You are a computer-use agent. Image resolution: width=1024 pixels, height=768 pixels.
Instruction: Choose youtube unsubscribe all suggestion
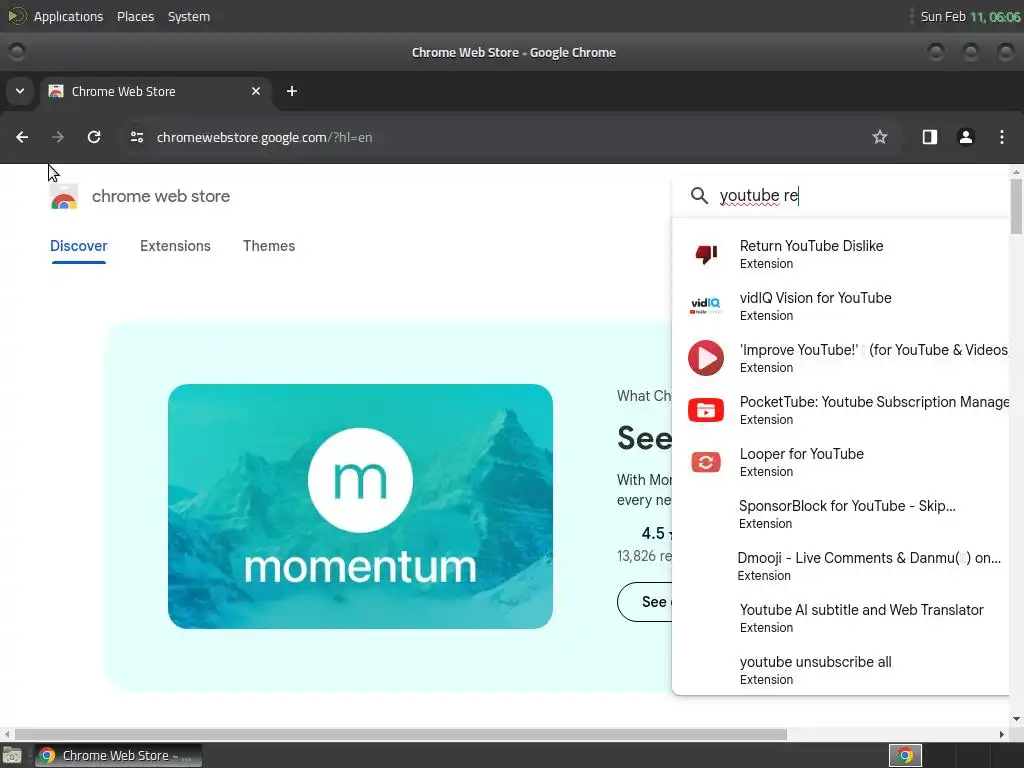point(841,670)
